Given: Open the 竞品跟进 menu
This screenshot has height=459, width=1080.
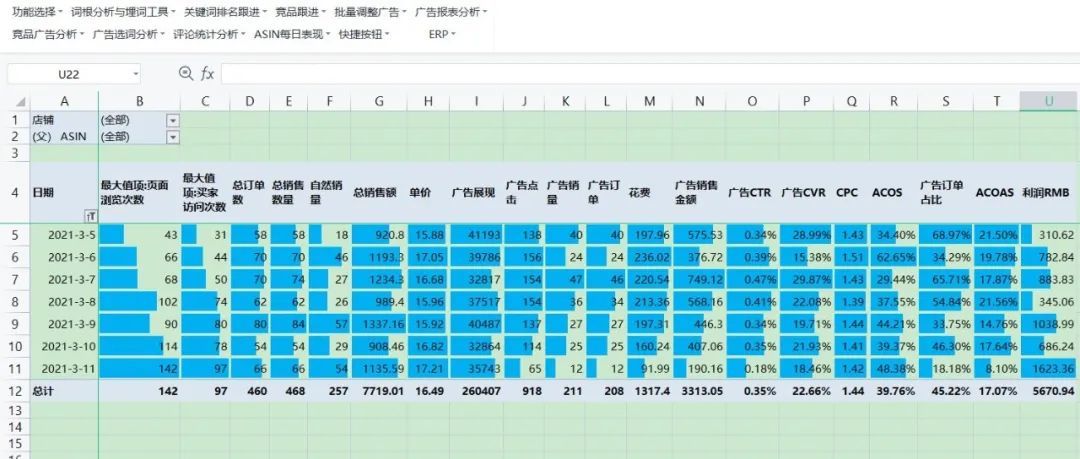Looking at the screenshot, I should [x=300, y=12].
